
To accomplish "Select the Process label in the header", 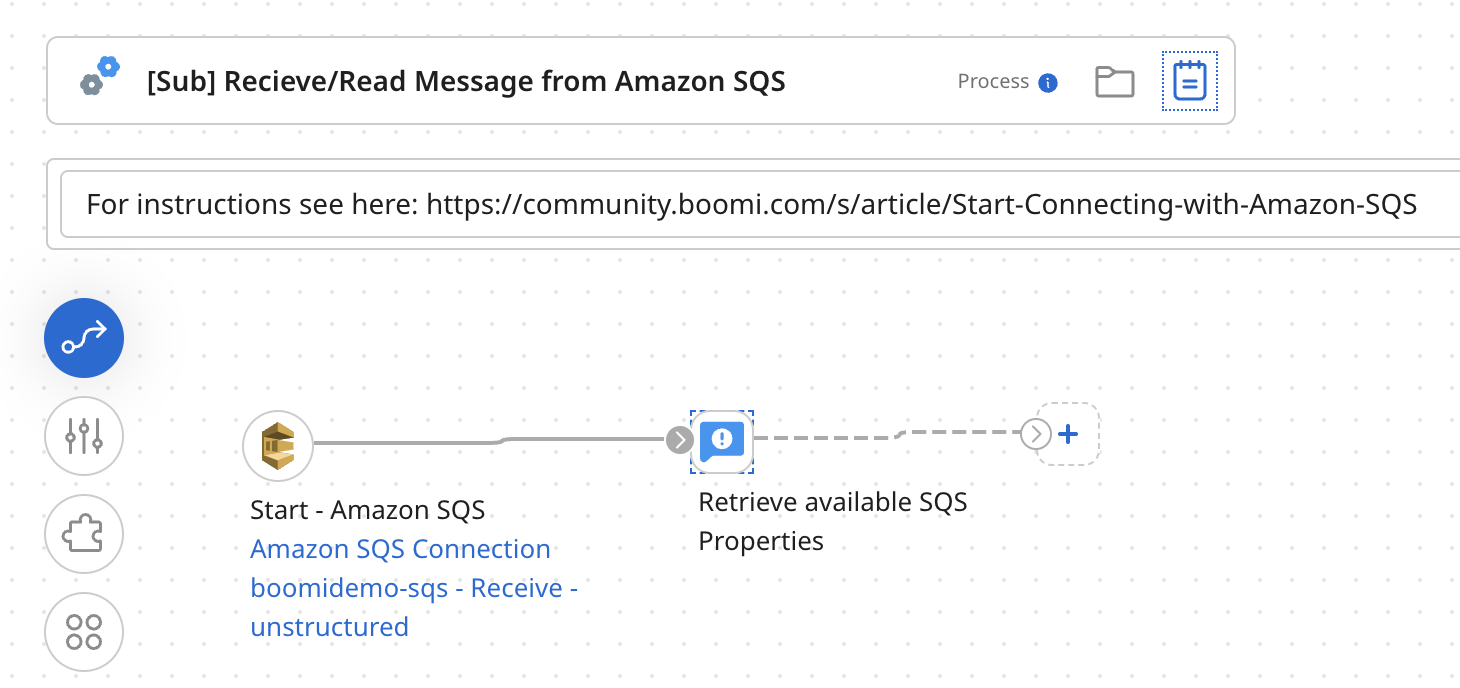I will 994,82.
